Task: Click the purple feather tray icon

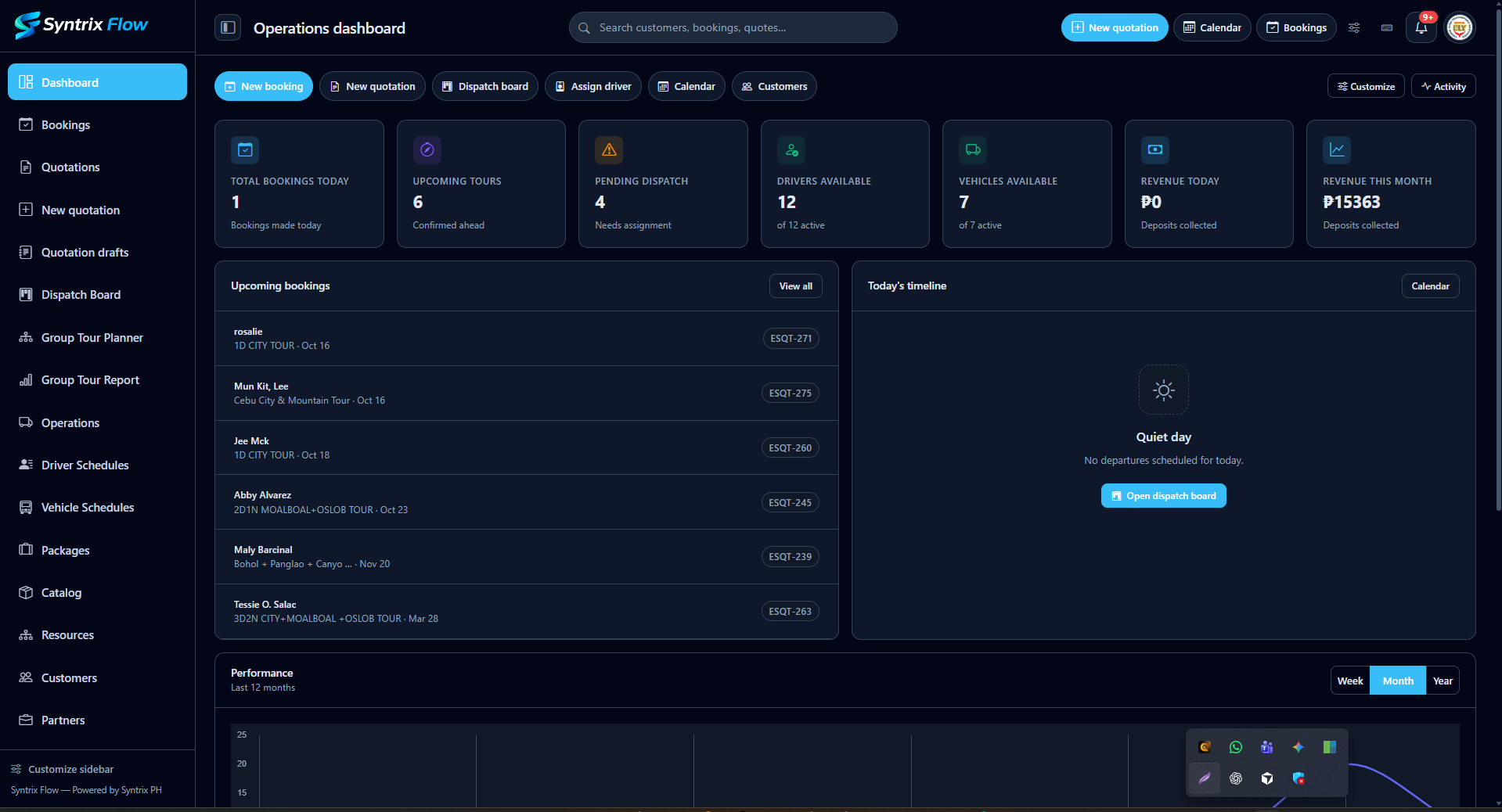Action: point(1205,778)
